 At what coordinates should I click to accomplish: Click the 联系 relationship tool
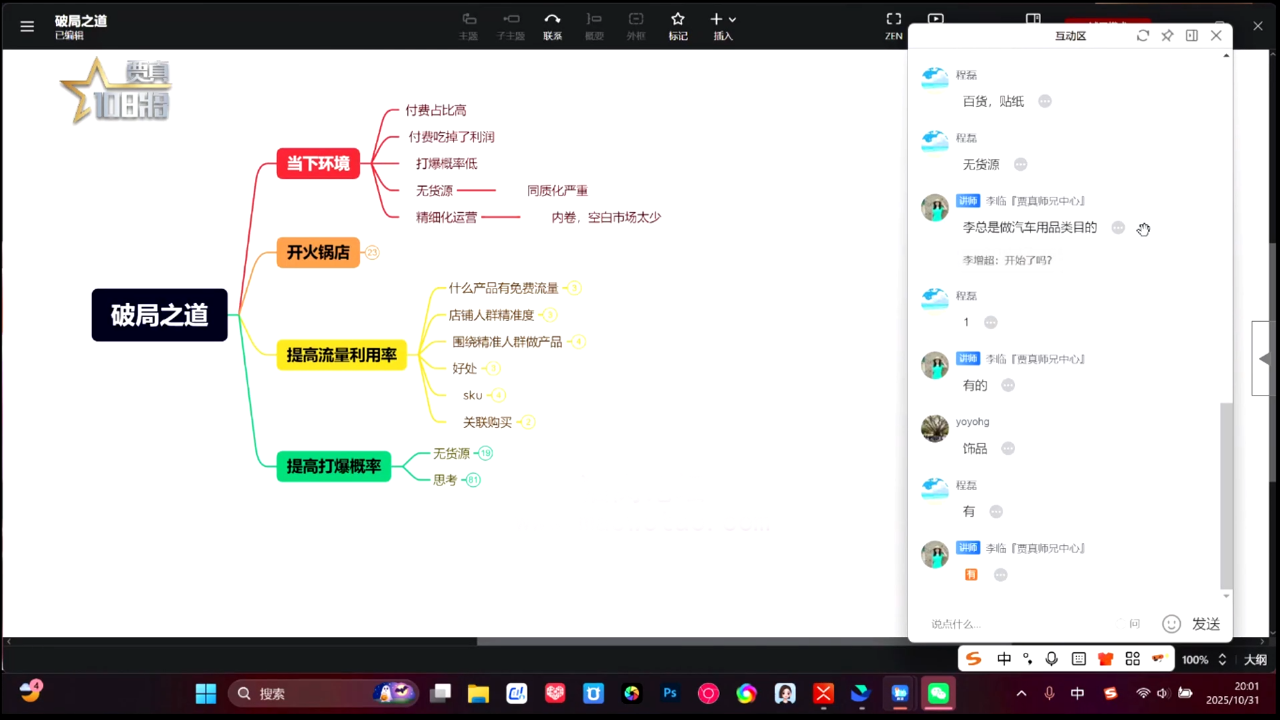552,26
